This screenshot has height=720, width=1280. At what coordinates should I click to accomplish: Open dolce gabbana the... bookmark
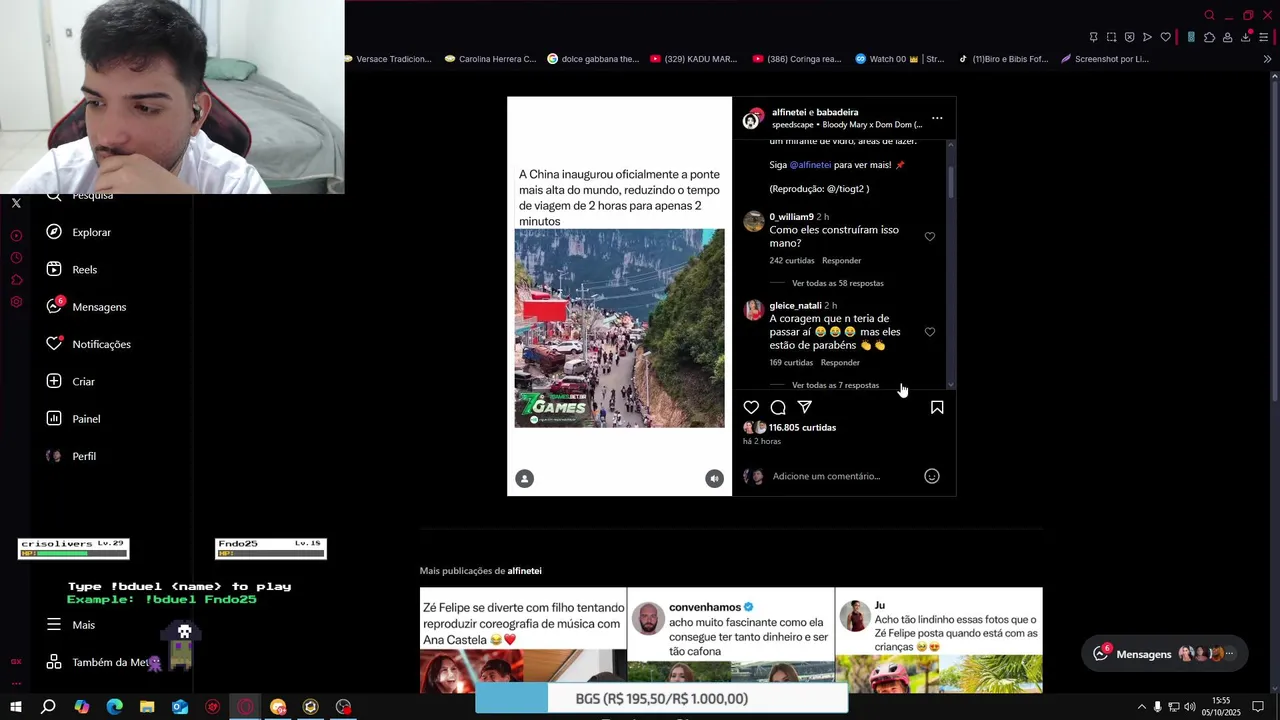pos(593,59)
